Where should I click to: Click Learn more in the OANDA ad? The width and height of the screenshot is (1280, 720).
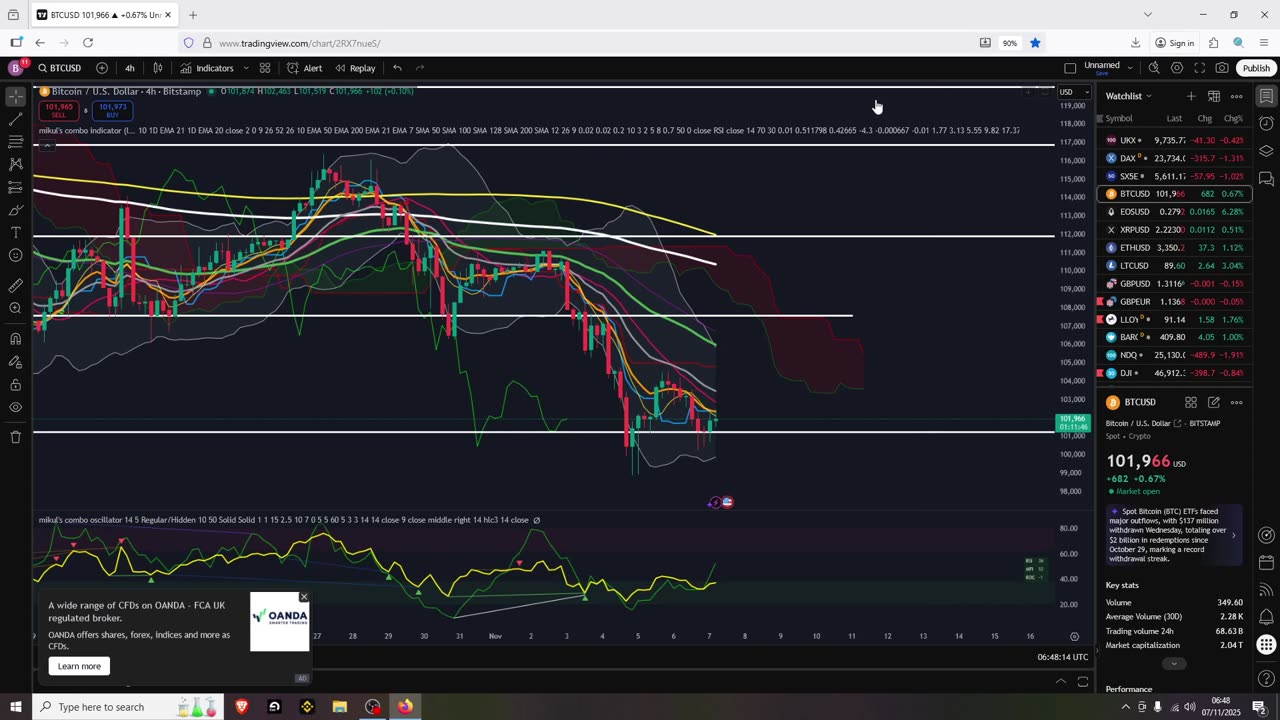(x=79, y=666)
